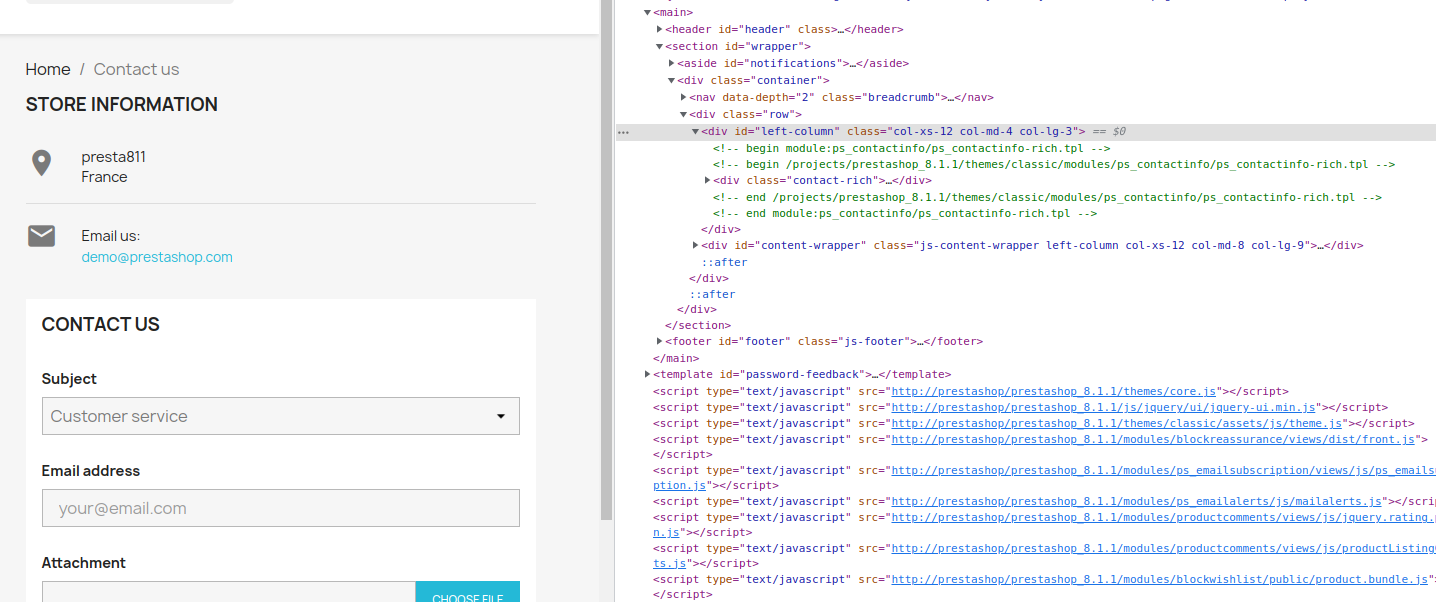This screenshot has width=1436, height=602.
Task: Click the envelope icon next to Email us
Action: tap(41, 236)
